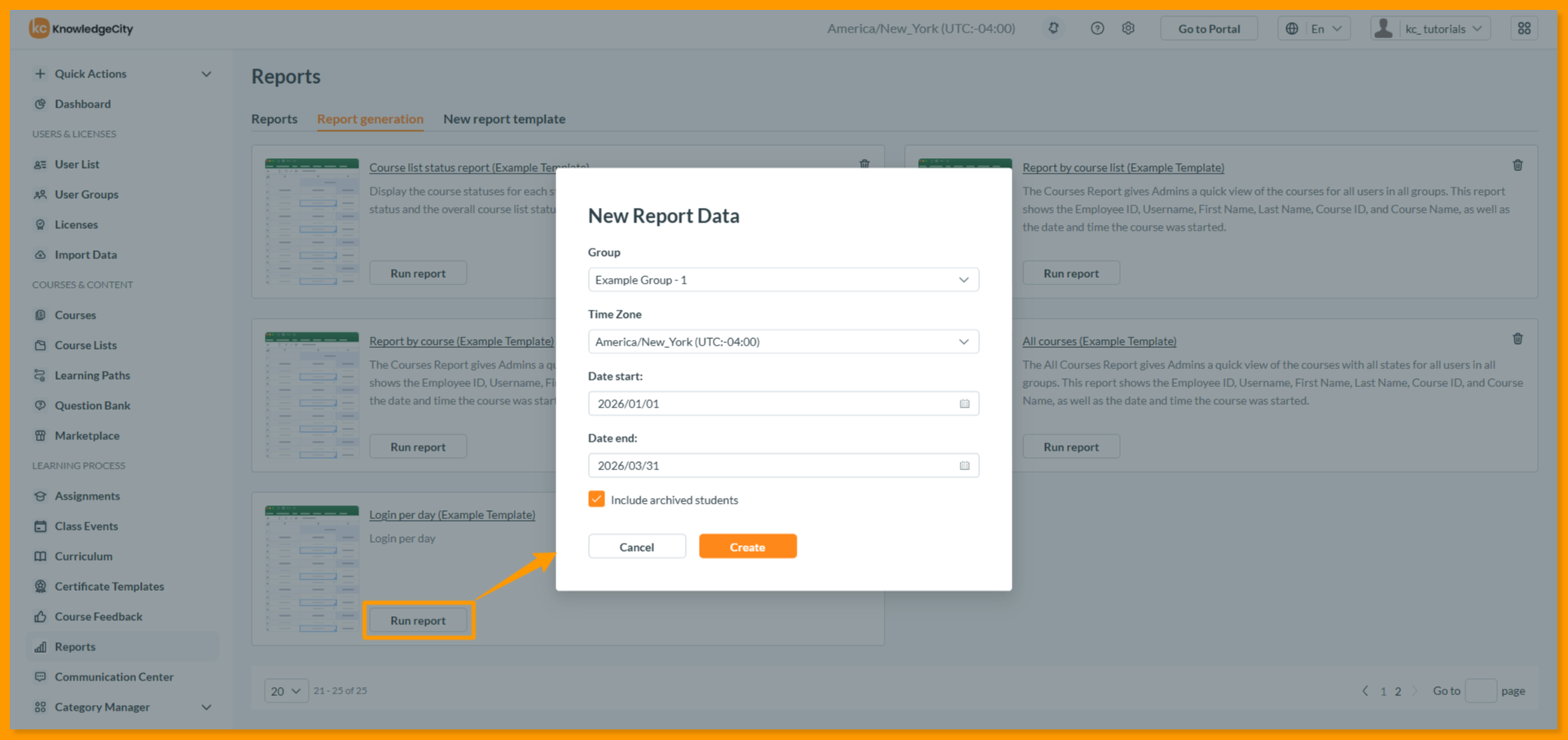1568x740 pixels.
Task: Open Date start calendar picker icon
Action: tap(964, 404)
